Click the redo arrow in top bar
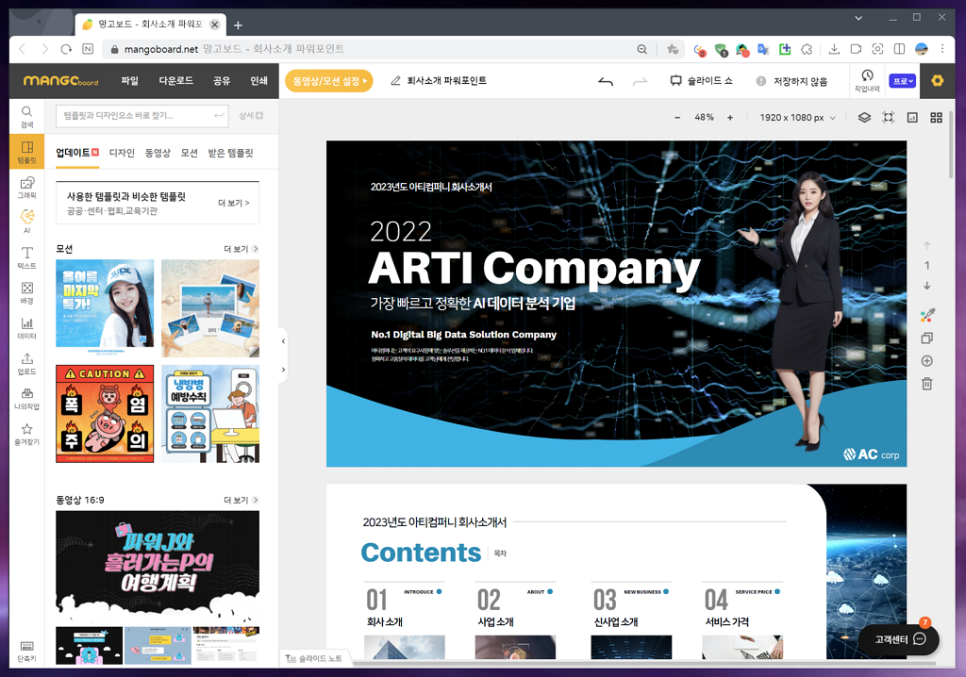This screenshot has height=677, width=966. 640,81
